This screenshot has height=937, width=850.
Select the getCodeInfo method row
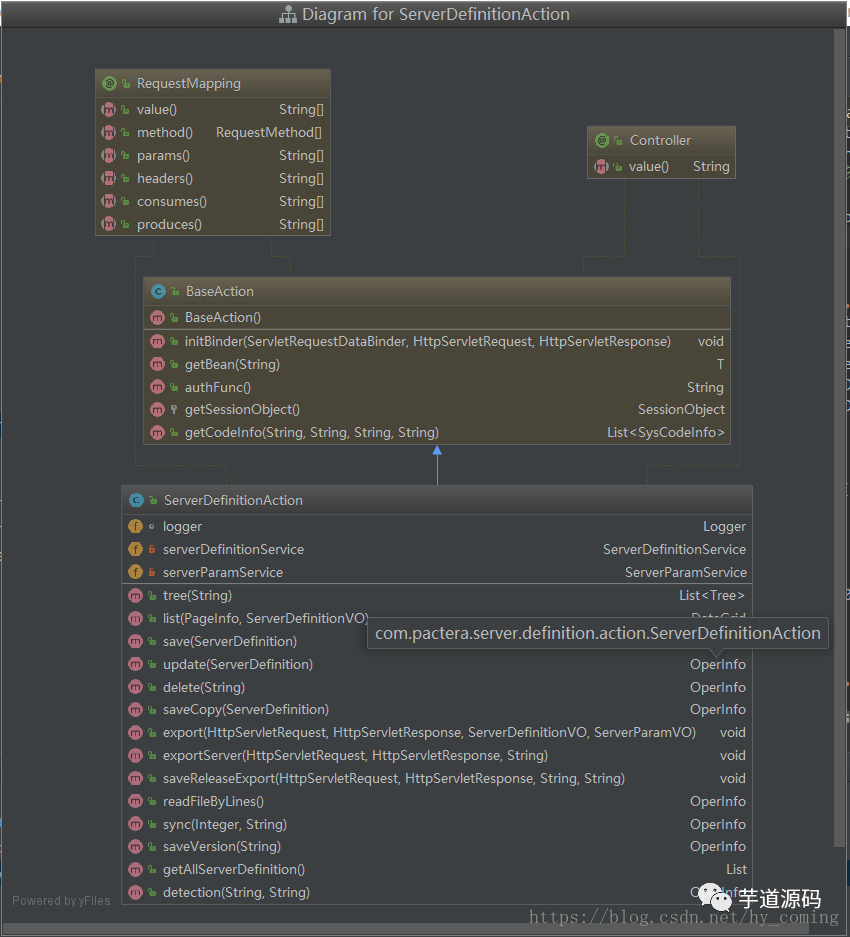pos(437,433)
